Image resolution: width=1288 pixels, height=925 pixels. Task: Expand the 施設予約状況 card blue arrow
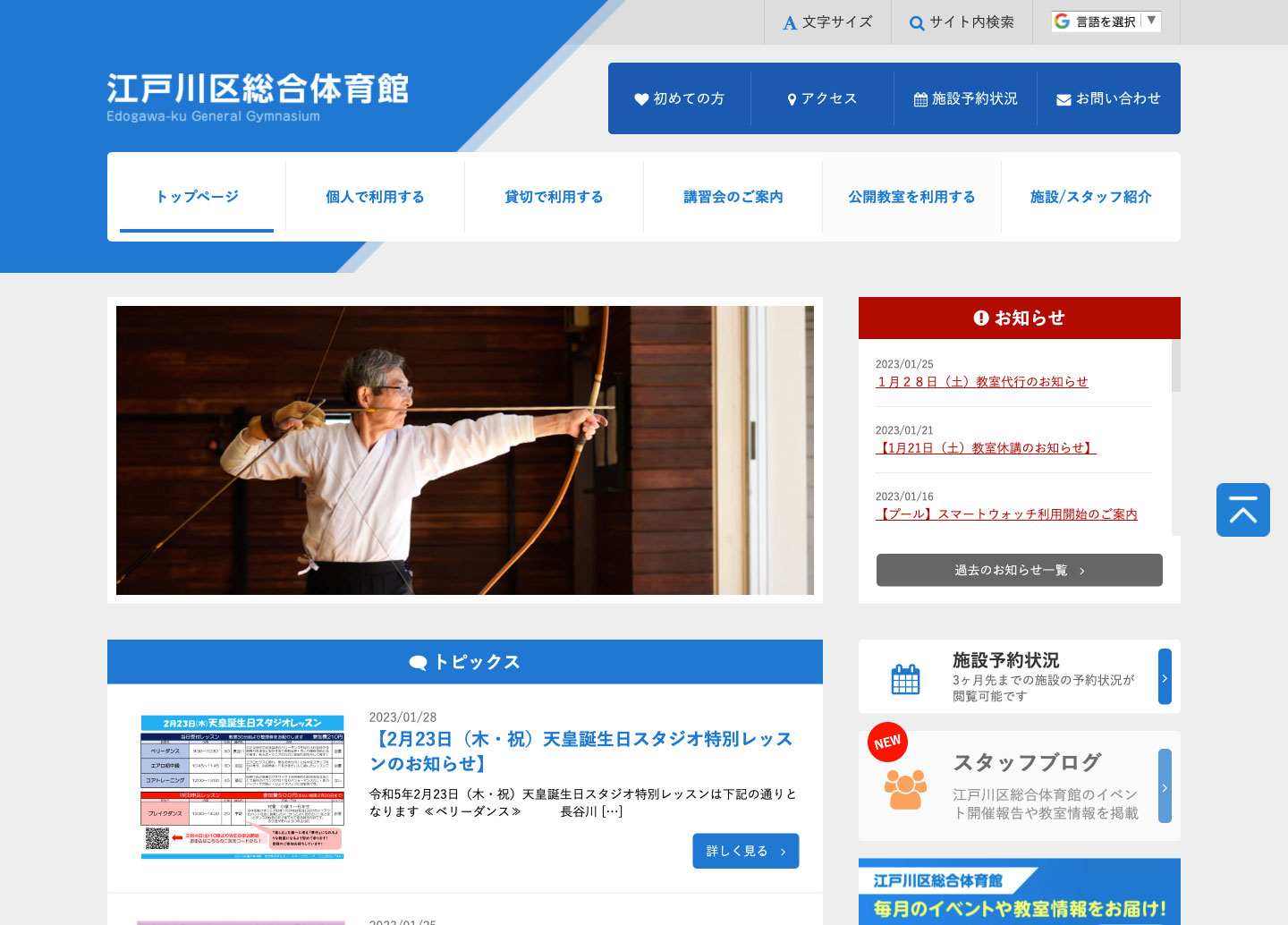1164,677
